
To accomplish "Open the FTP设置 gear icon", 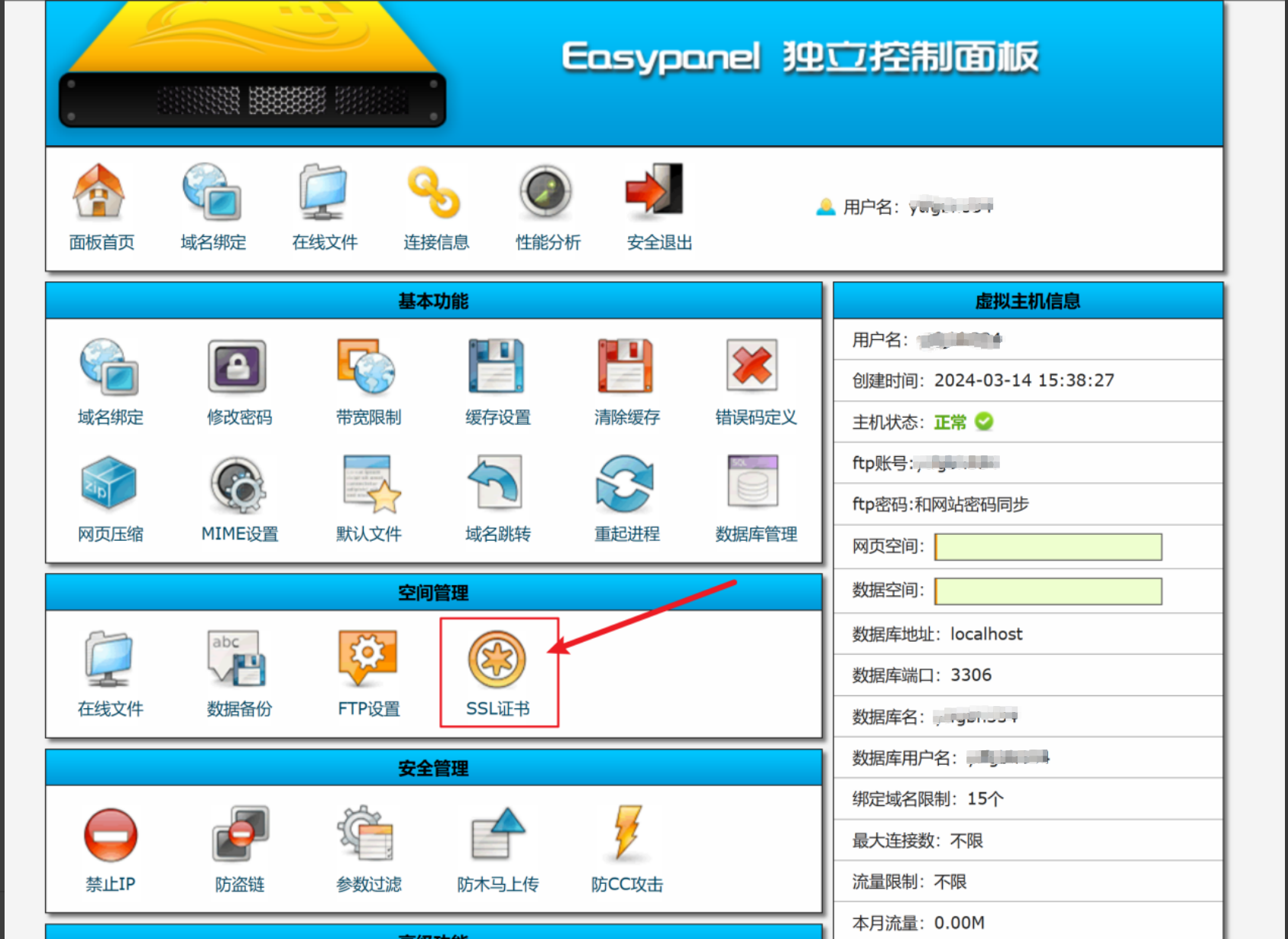I will (x=368, y=657).
